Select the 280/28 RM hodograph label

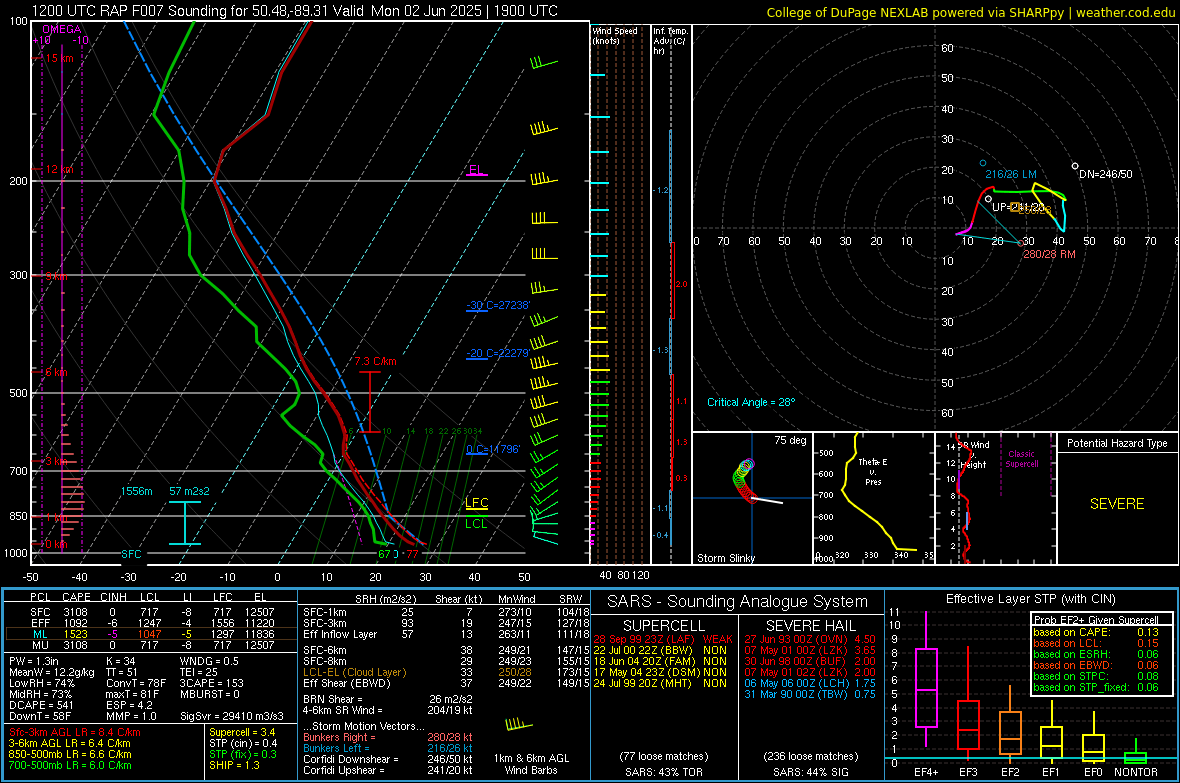click(x=1049, y=254)
